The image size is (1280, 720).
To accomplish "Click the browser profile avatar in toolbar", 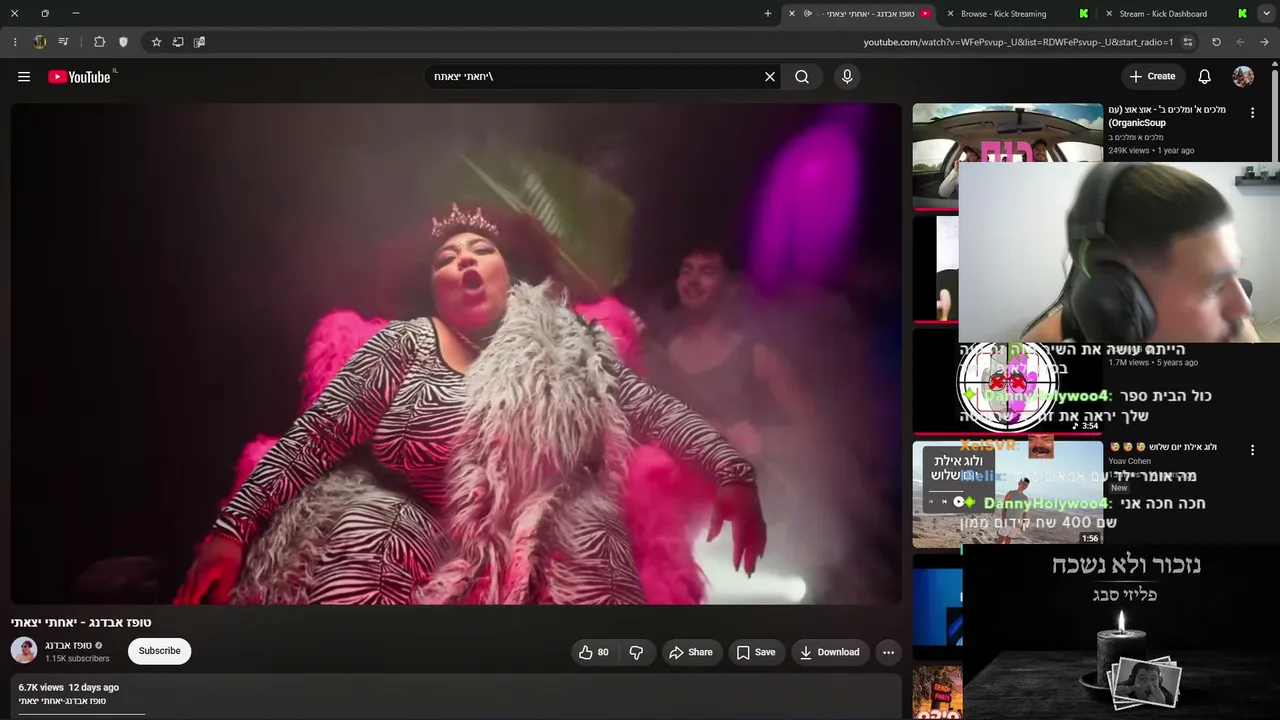I will pyautogui.click(x=40, y=42).
